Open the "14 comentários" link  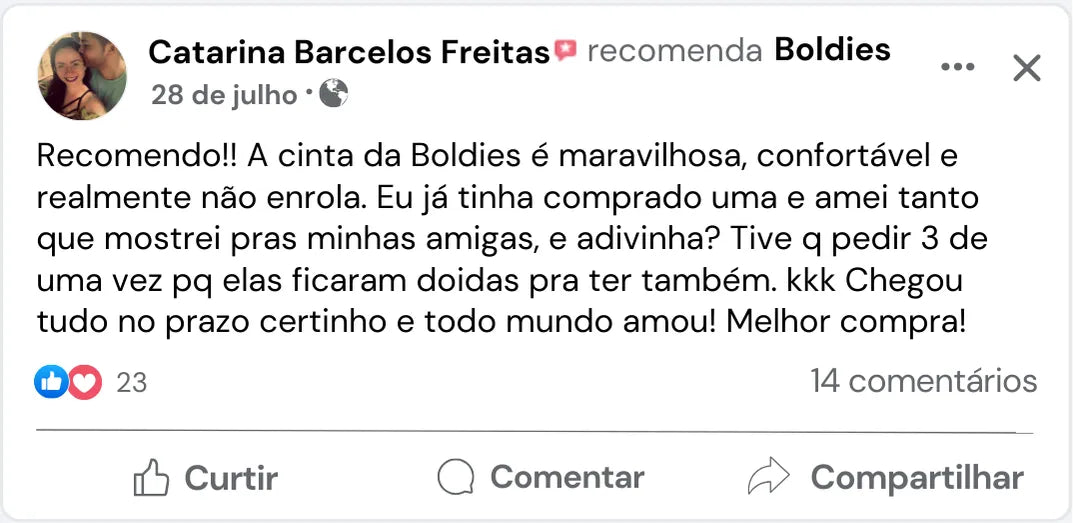coord(923,381)
